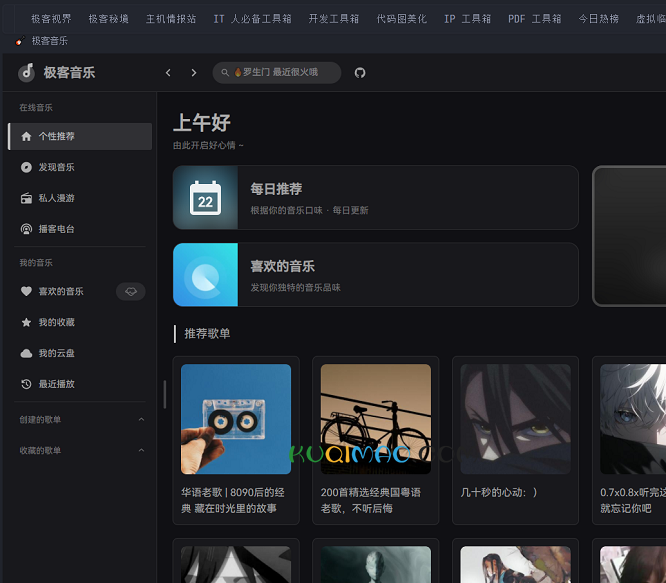Go forward with the right arrow
Image resolution: width=666 pixels, height=583 pixels.
click(x=193, y=73)
